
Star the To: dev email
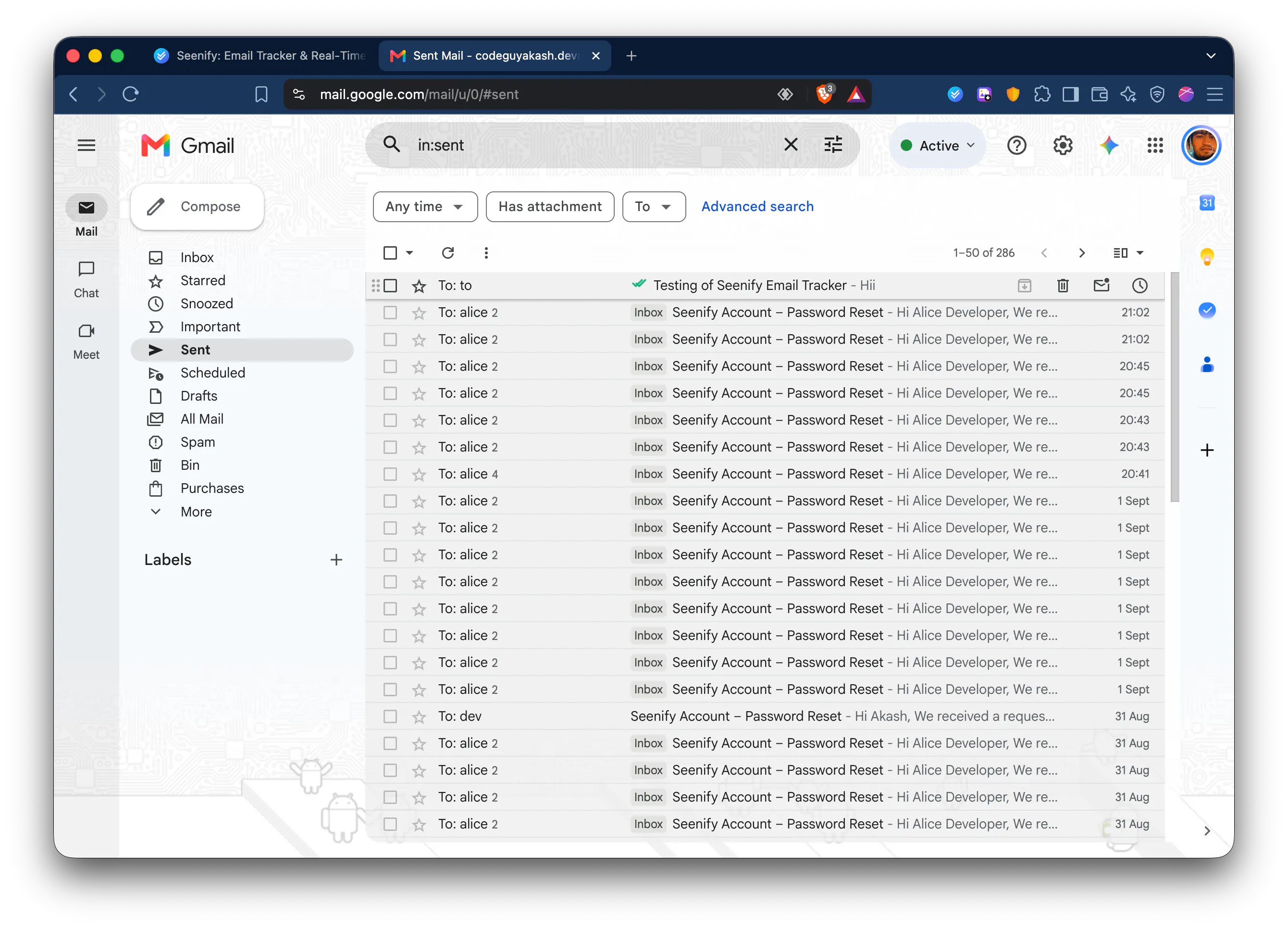pos(419,716)
